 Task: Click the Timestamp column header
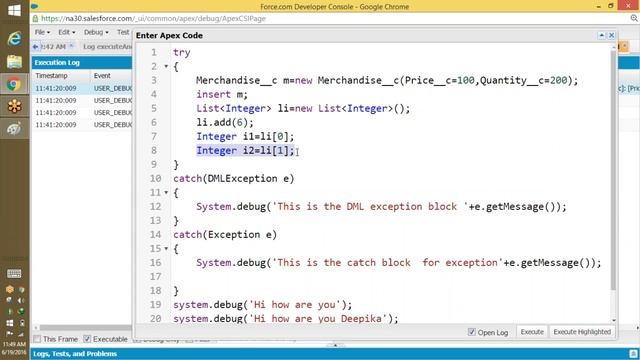click(61, 76)
